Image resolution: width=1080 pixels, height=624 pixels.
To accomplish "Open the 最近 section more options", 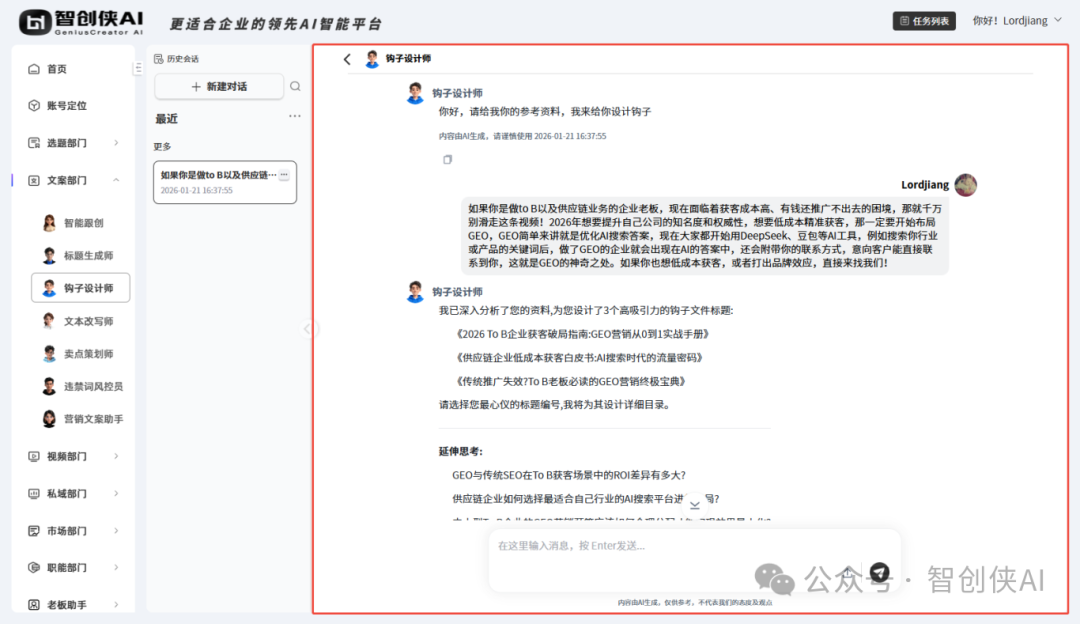I will click(x=295, y=116).
